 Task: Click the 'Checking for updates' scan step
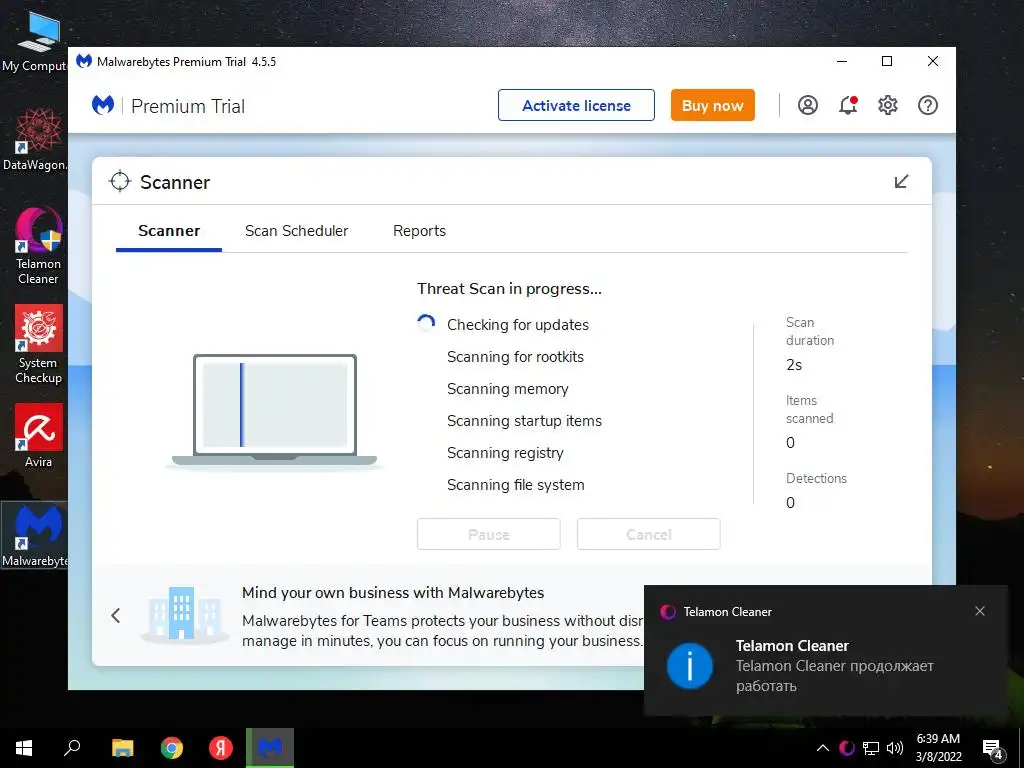coord(518,325)
